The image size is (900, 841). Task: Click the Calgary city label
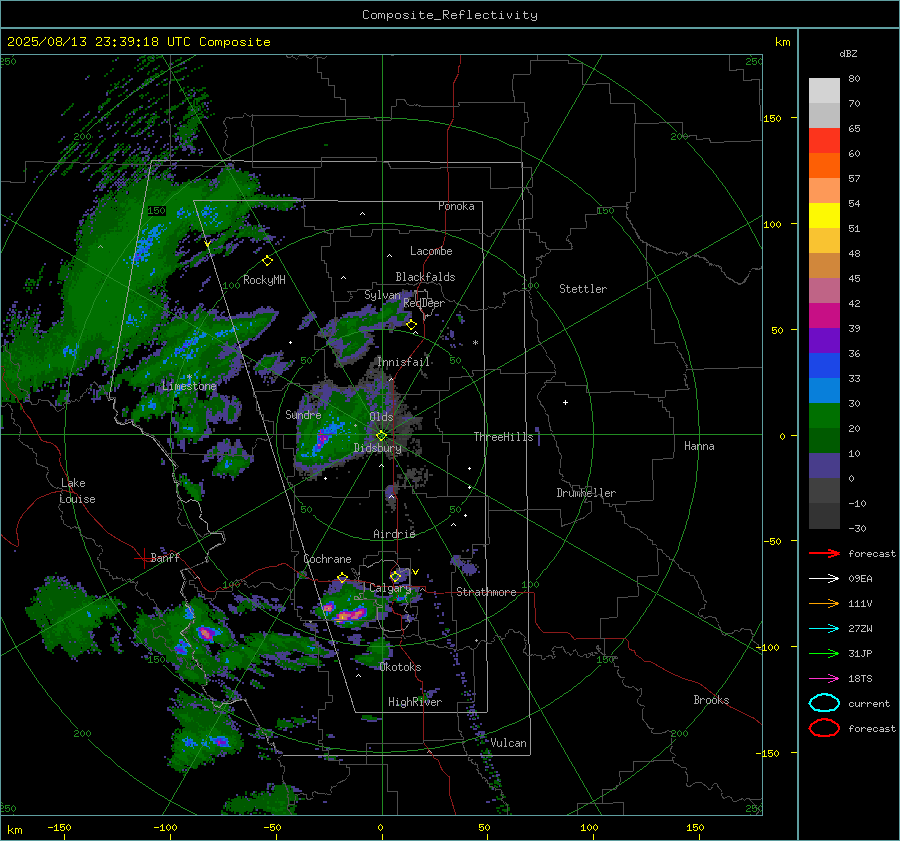click(x=390, y=588)
